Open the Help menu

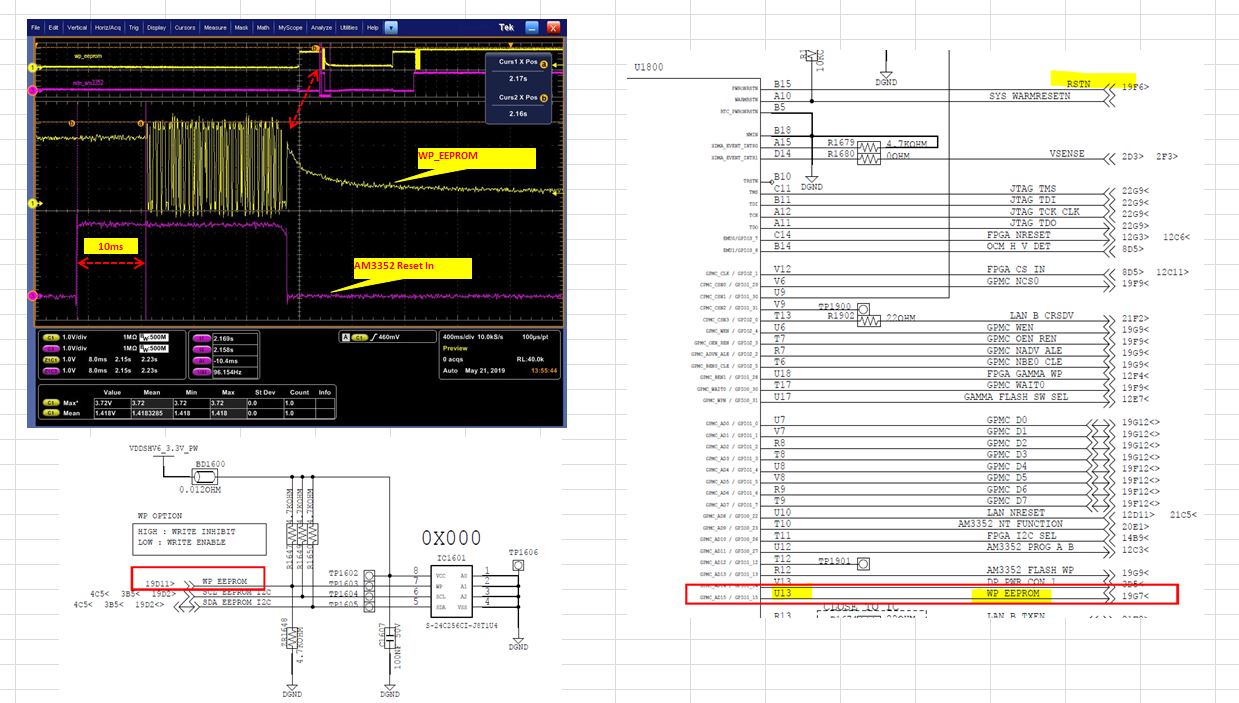pos(372,27)
